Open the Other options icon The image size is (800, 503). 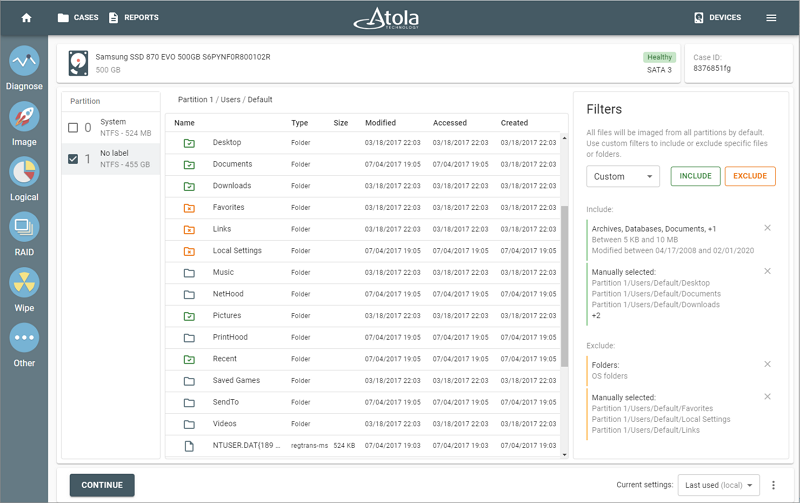[24, 338]
